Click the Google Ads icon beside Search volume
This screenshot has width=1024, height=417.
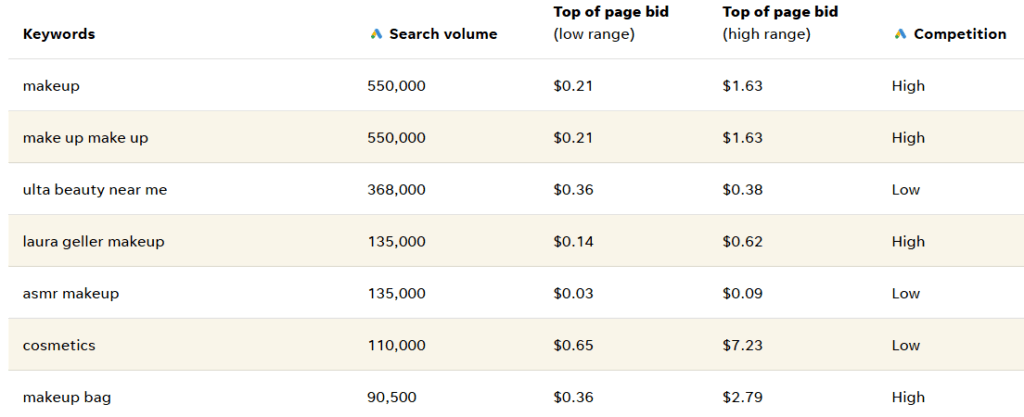[x=376, y=34]
